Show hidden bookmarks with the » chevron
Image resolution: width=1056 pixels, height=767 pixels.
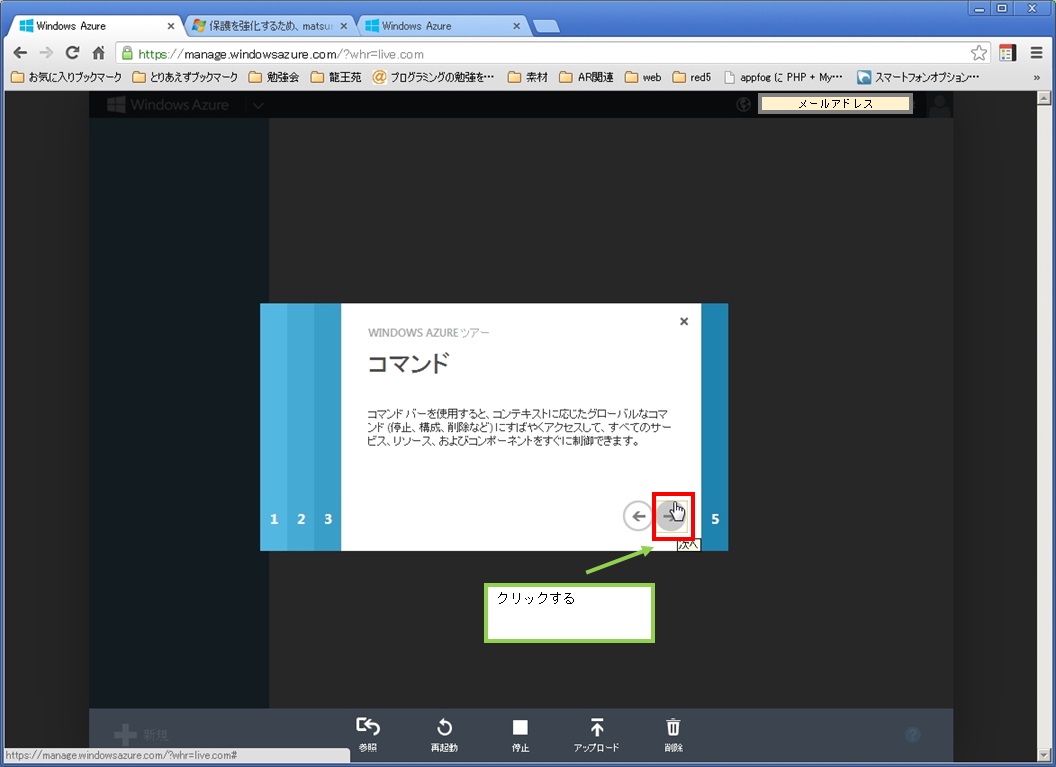pyautogui.click(x=1036, y=77)
